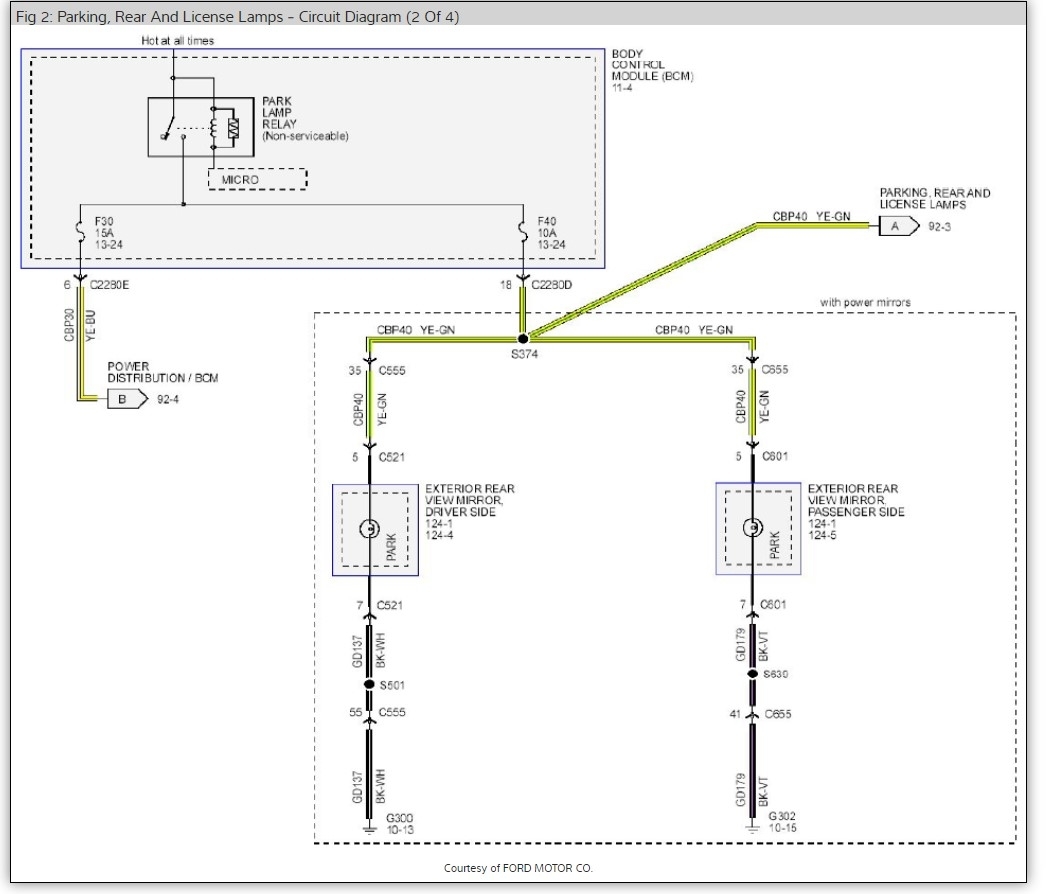Select the 'Hot at all times' label
The image size is (1046, 894).
(x=177, y=41)
